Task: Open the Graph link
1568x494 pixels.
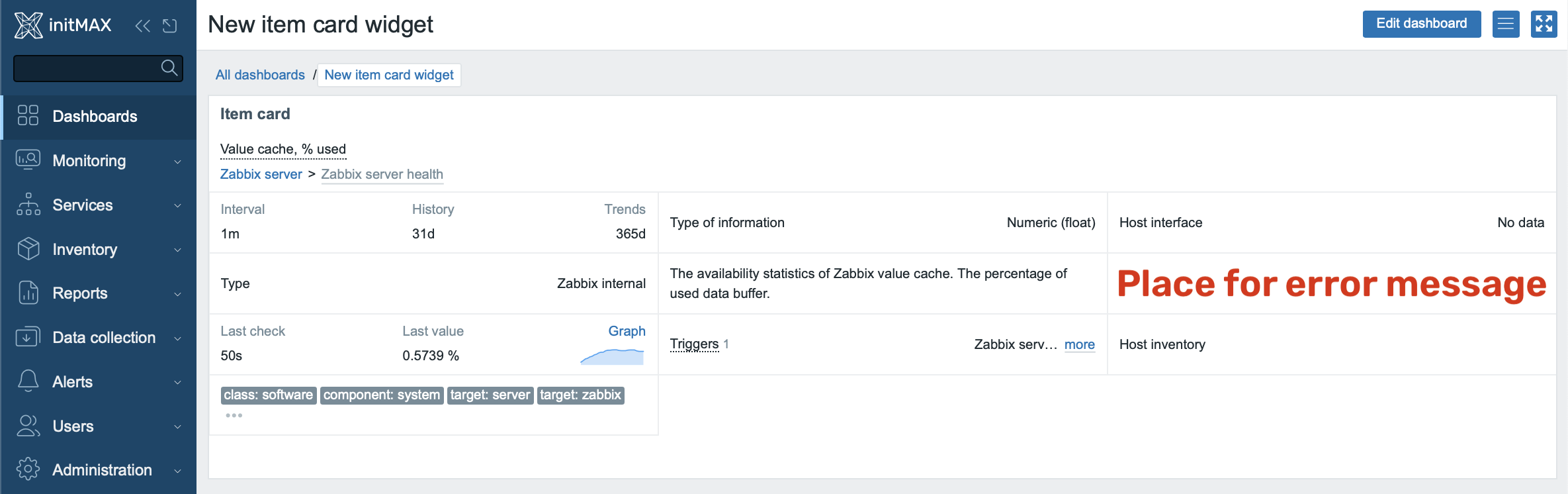Action: tap(627, 331)
